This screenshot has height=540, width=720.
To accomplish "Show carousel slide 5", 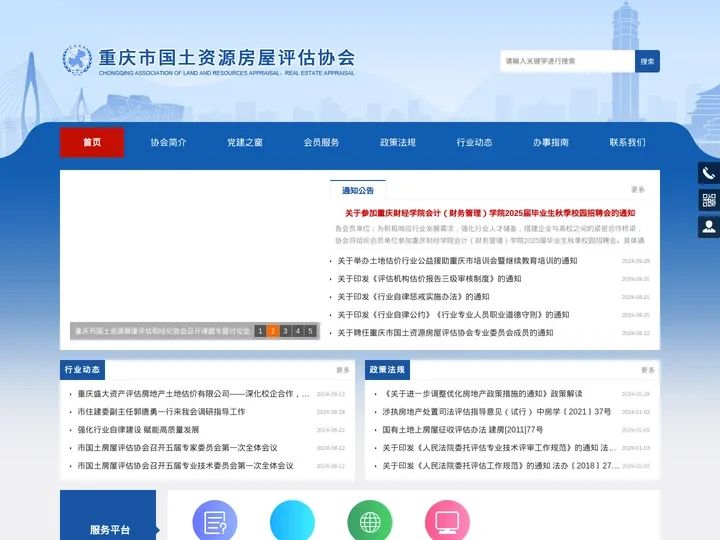I will pos(310,331).
